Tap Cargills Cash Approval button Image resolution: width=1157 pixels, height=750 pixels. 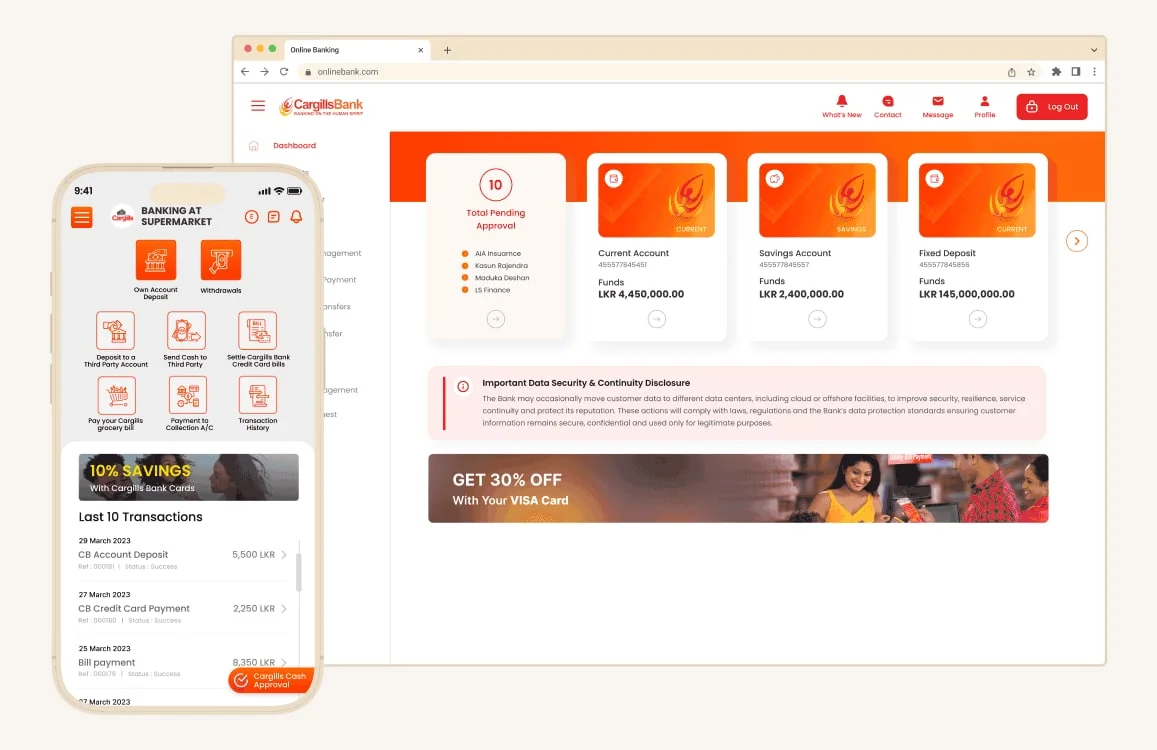click(272, 680)
